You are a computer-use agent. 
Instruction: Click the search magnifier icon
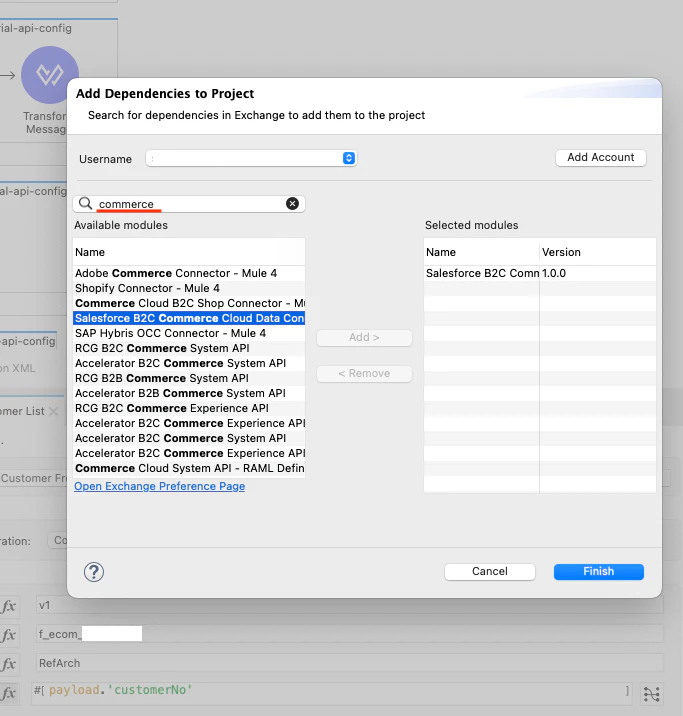click(x=85, y=203)
